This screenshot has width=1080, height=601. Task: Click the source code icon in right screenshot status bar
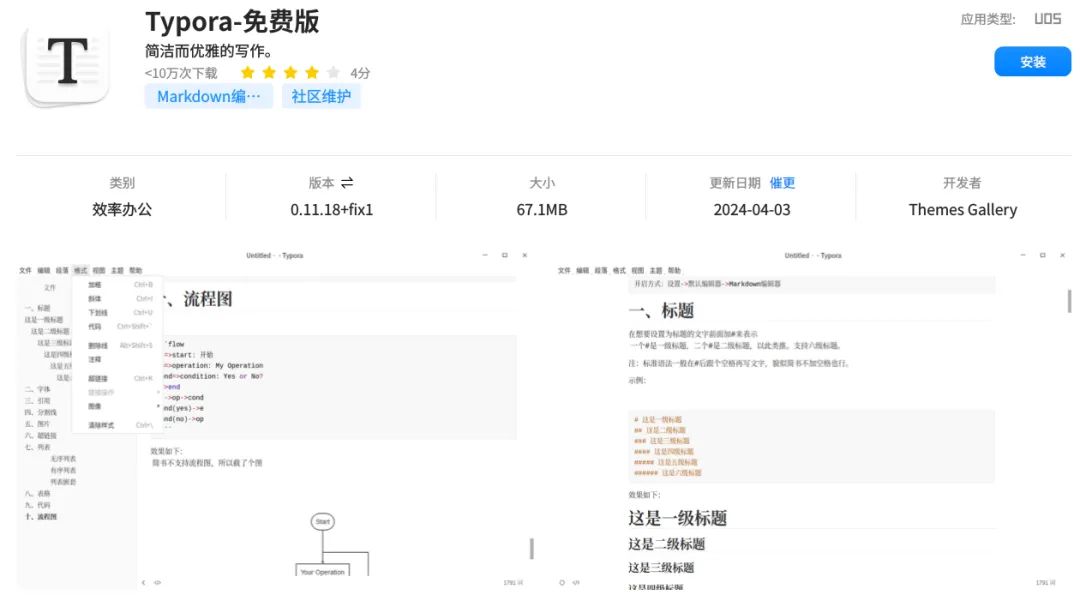click(x=574, y=582)
